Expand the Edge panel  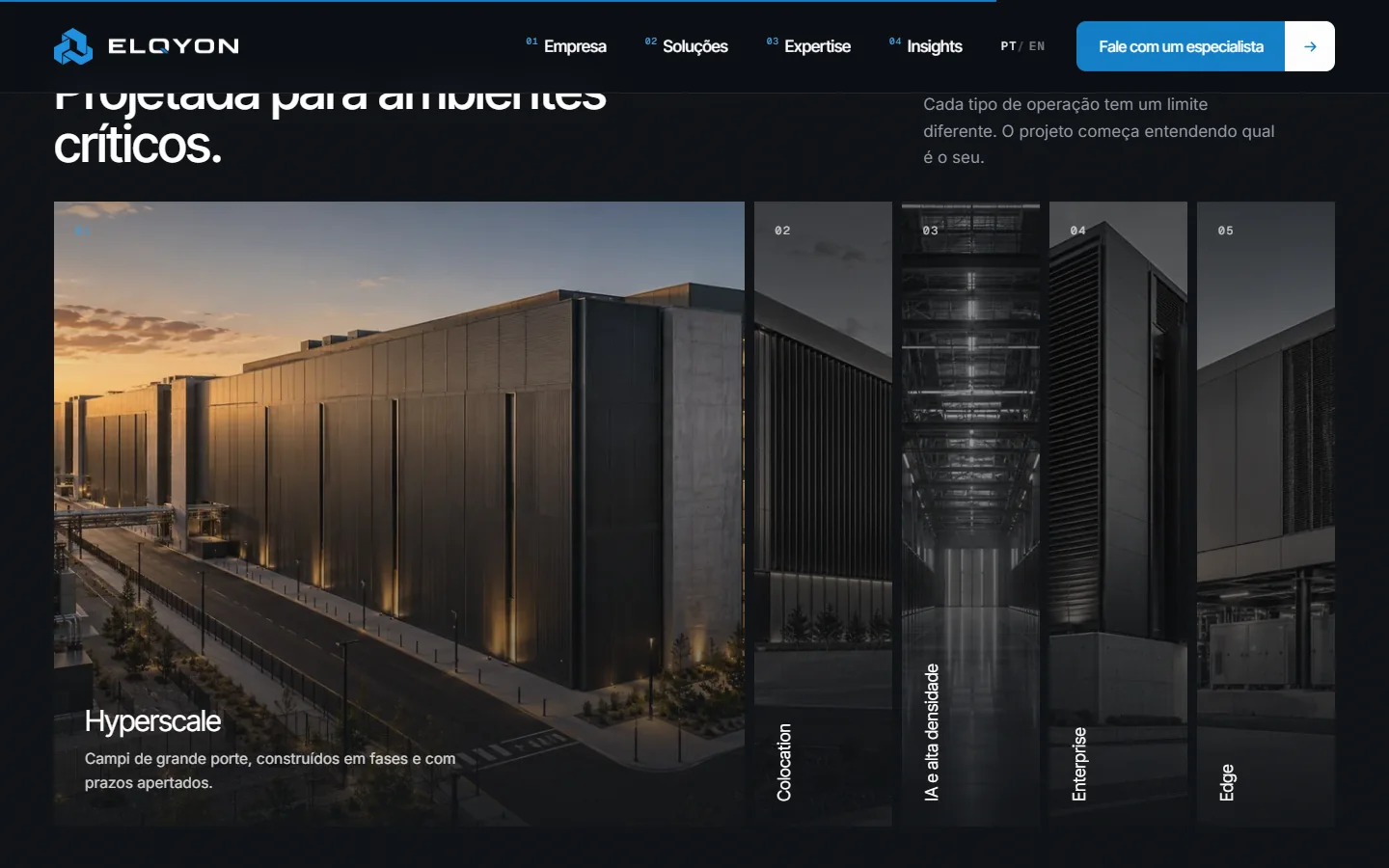tap(1266, 513)
